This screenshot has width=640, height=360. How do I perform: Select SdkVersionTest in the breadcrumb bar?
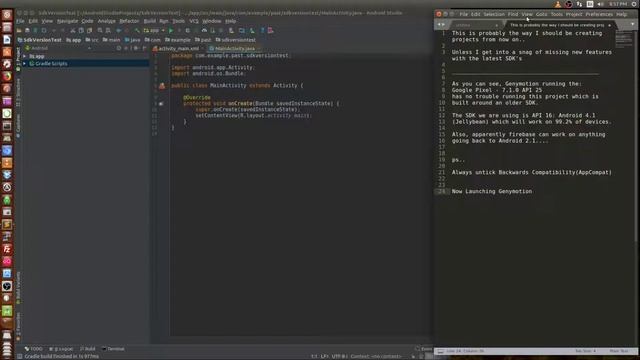pyautogui.click(x=40, y=40)
